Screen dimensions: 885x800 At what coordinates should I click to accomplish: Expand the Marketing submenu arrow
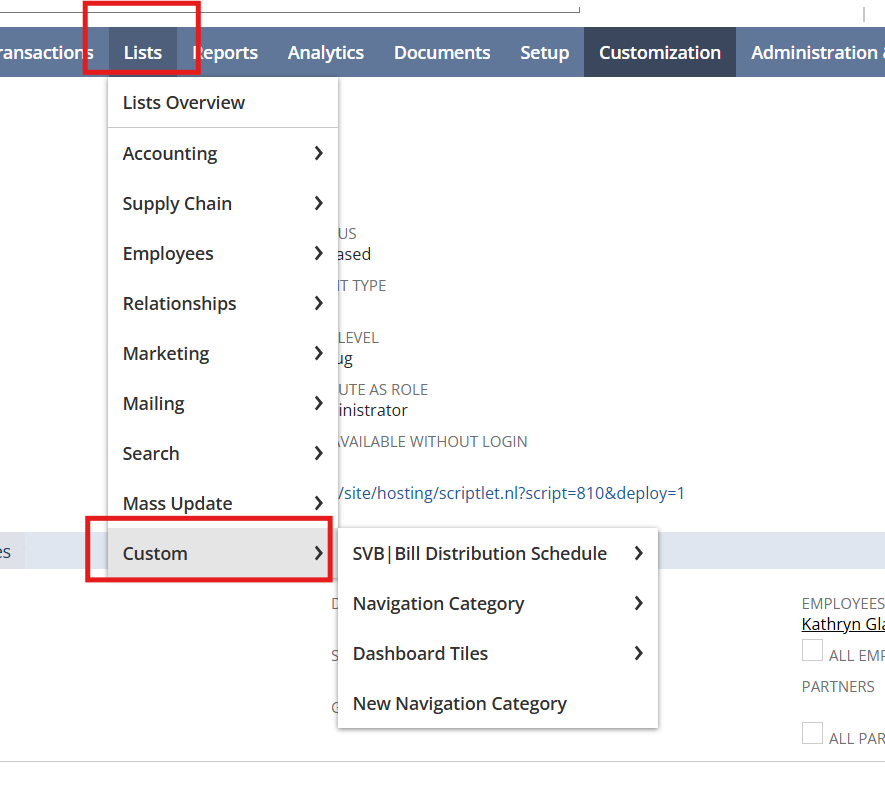point(318,353)
